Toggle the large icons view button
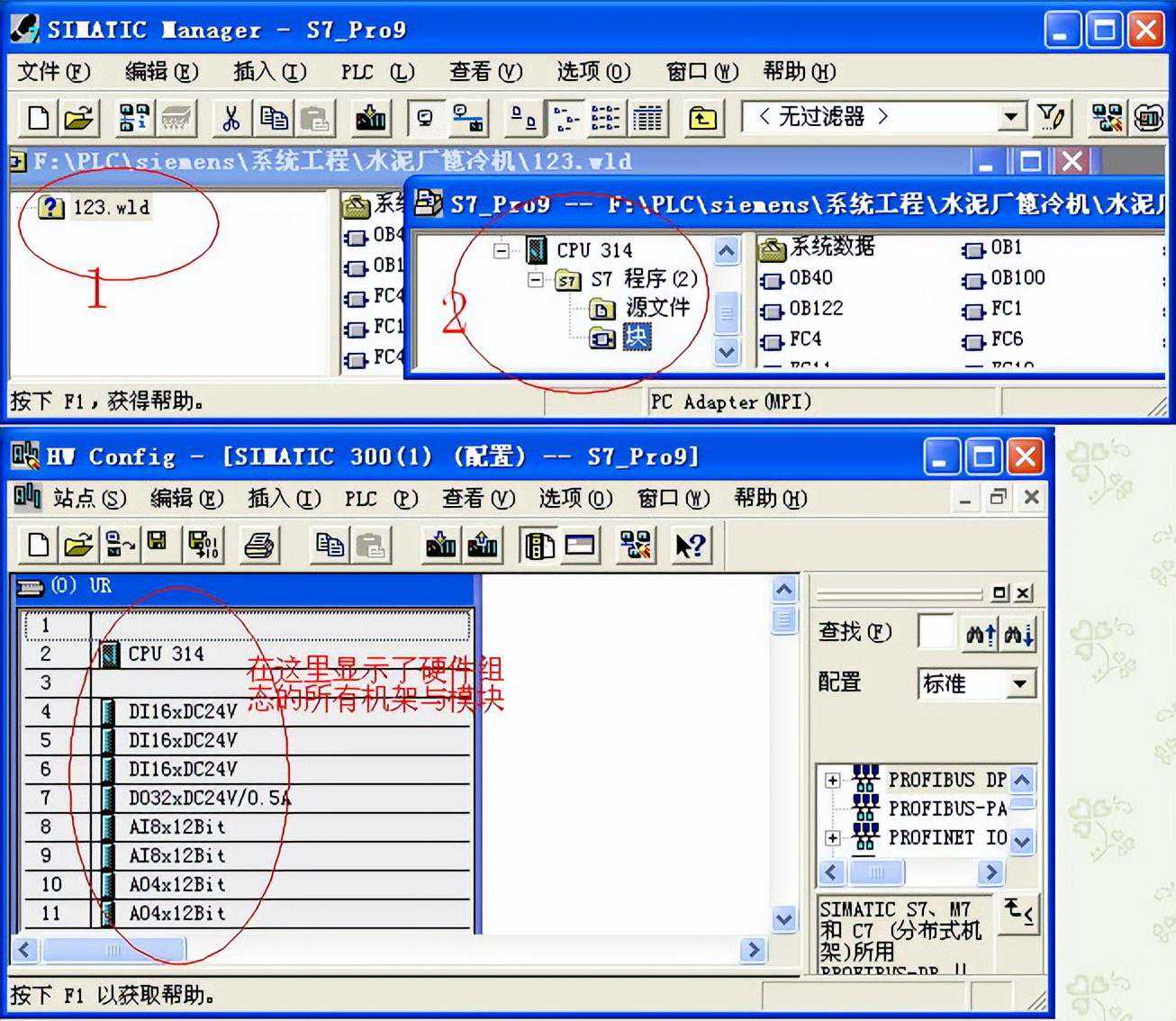The height and width of the screenshot is (1021, 1176). point(523,118)
